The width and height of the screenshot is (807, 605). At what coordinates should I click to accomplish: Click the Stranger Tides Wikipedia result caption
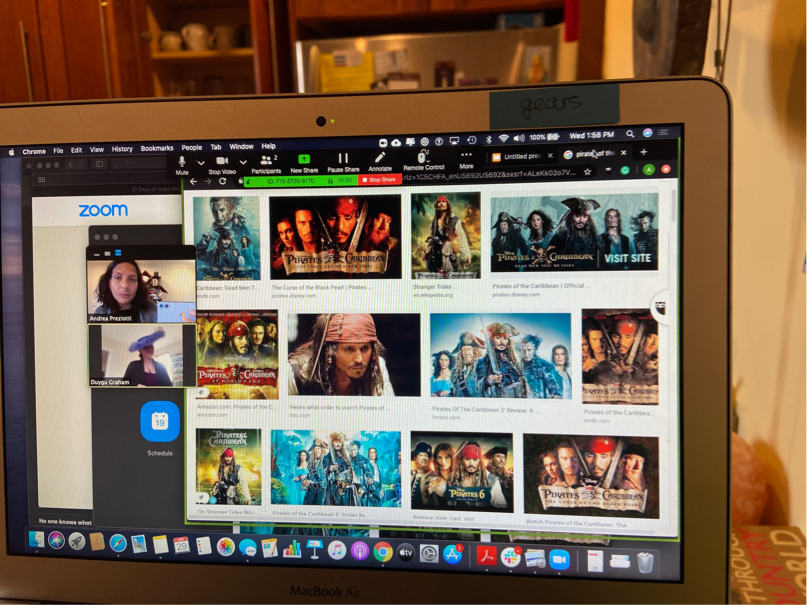tap(432, 291)
